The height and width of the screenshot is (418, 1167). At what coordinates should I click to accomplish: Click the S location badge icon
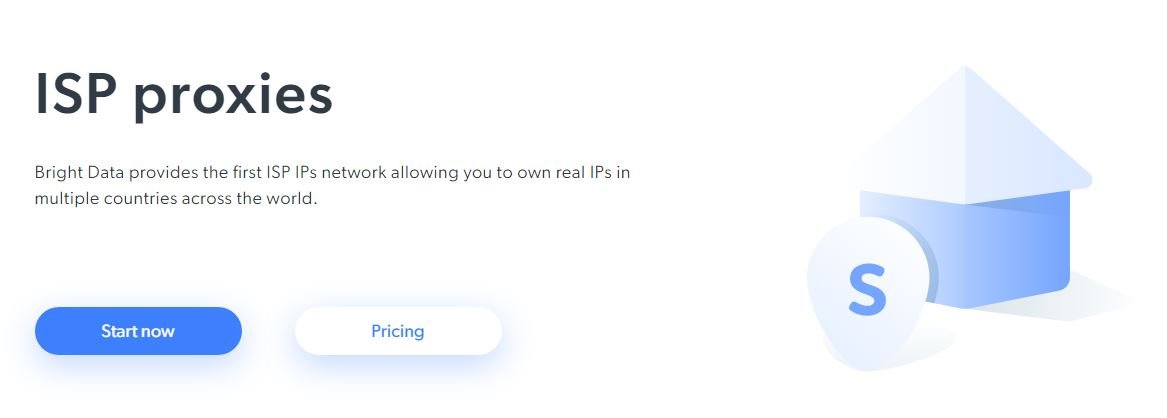coord(862,295)
